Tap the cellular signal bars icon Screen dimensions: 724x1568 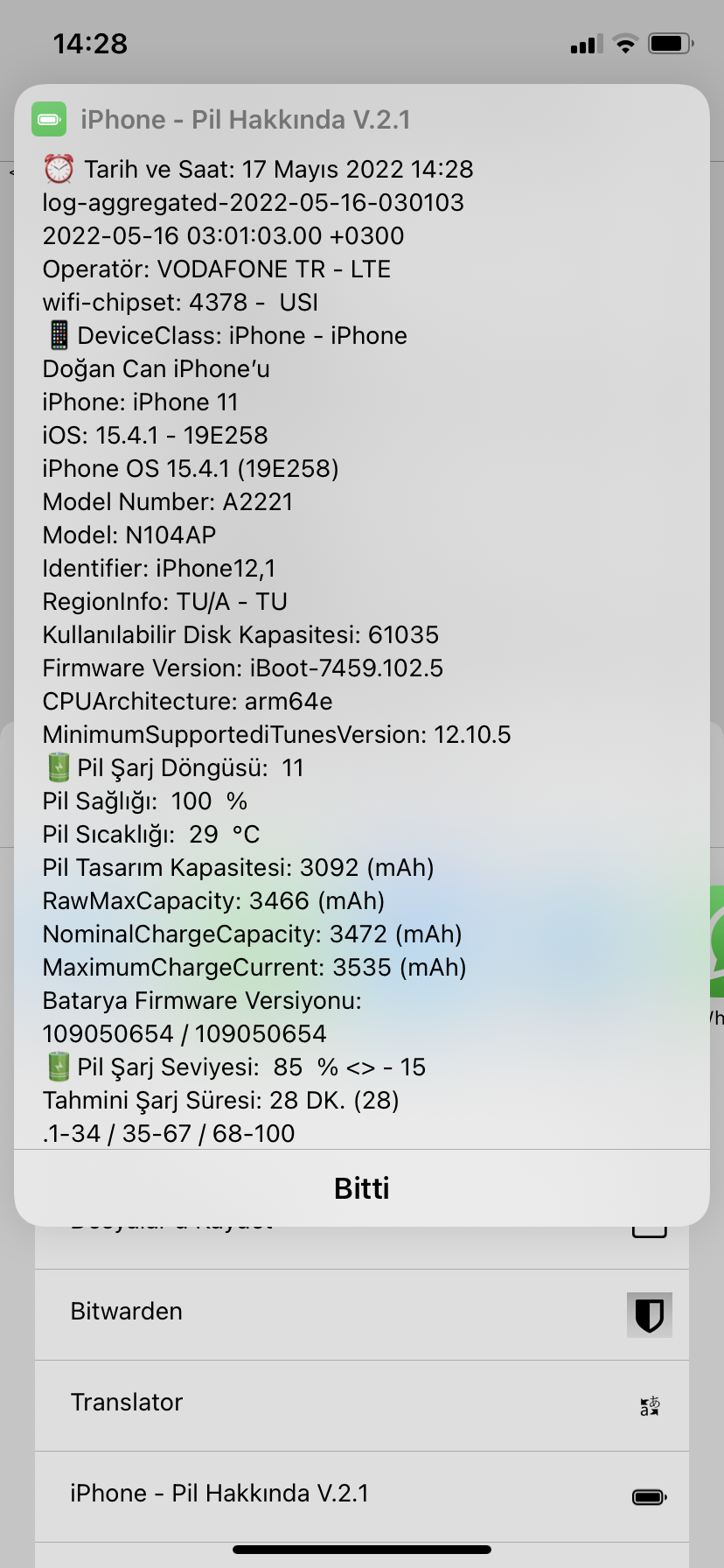tap(587, 44)
